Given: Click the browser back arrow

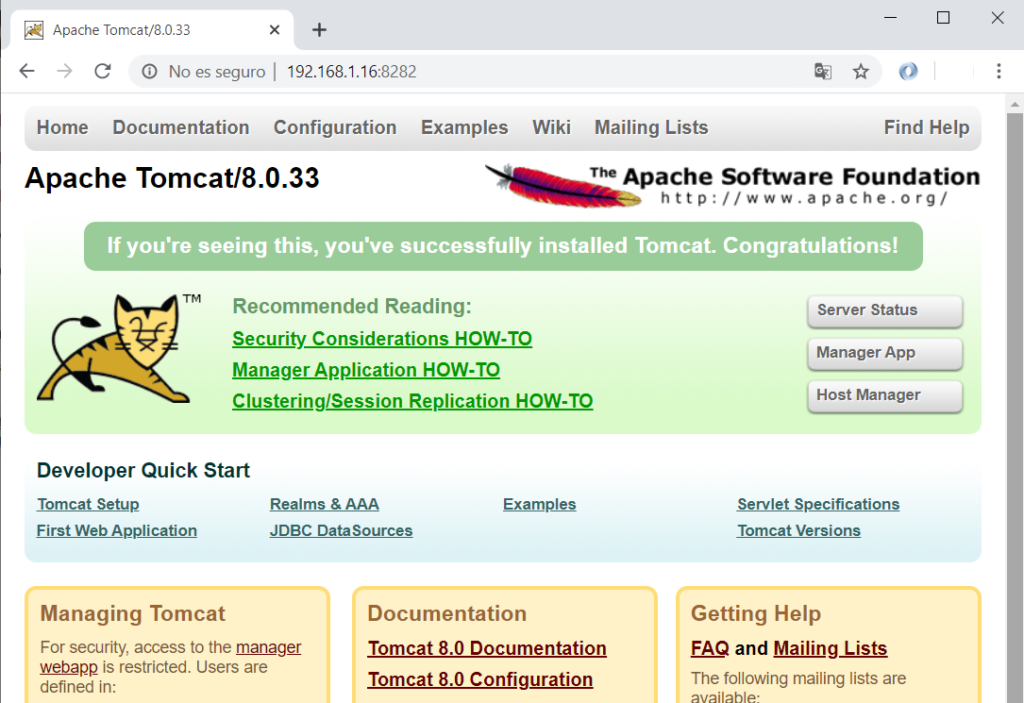Looking at the screenshot, I should coord(27,71).
